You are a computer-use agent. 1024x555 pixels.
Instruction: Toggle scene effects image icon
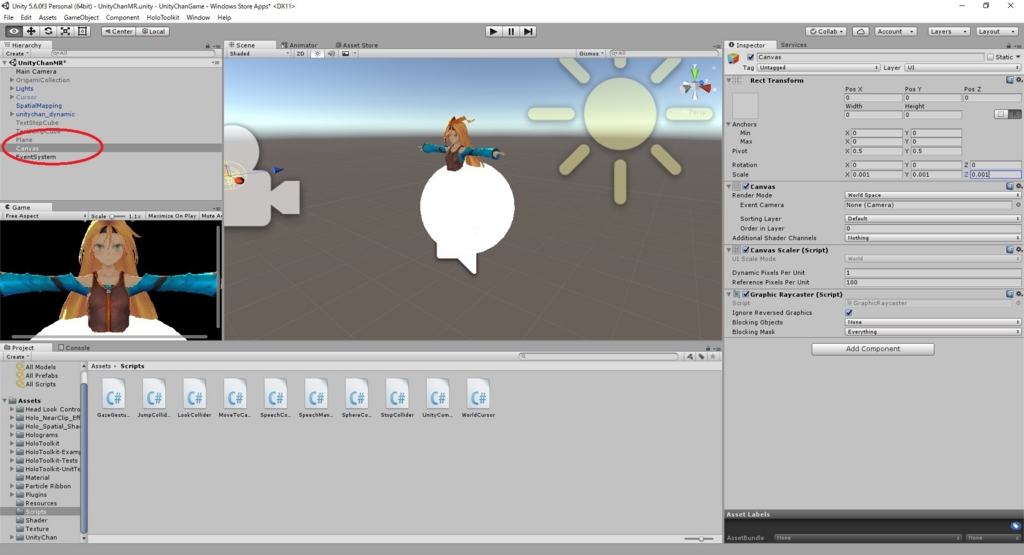(x=345, y=54)
